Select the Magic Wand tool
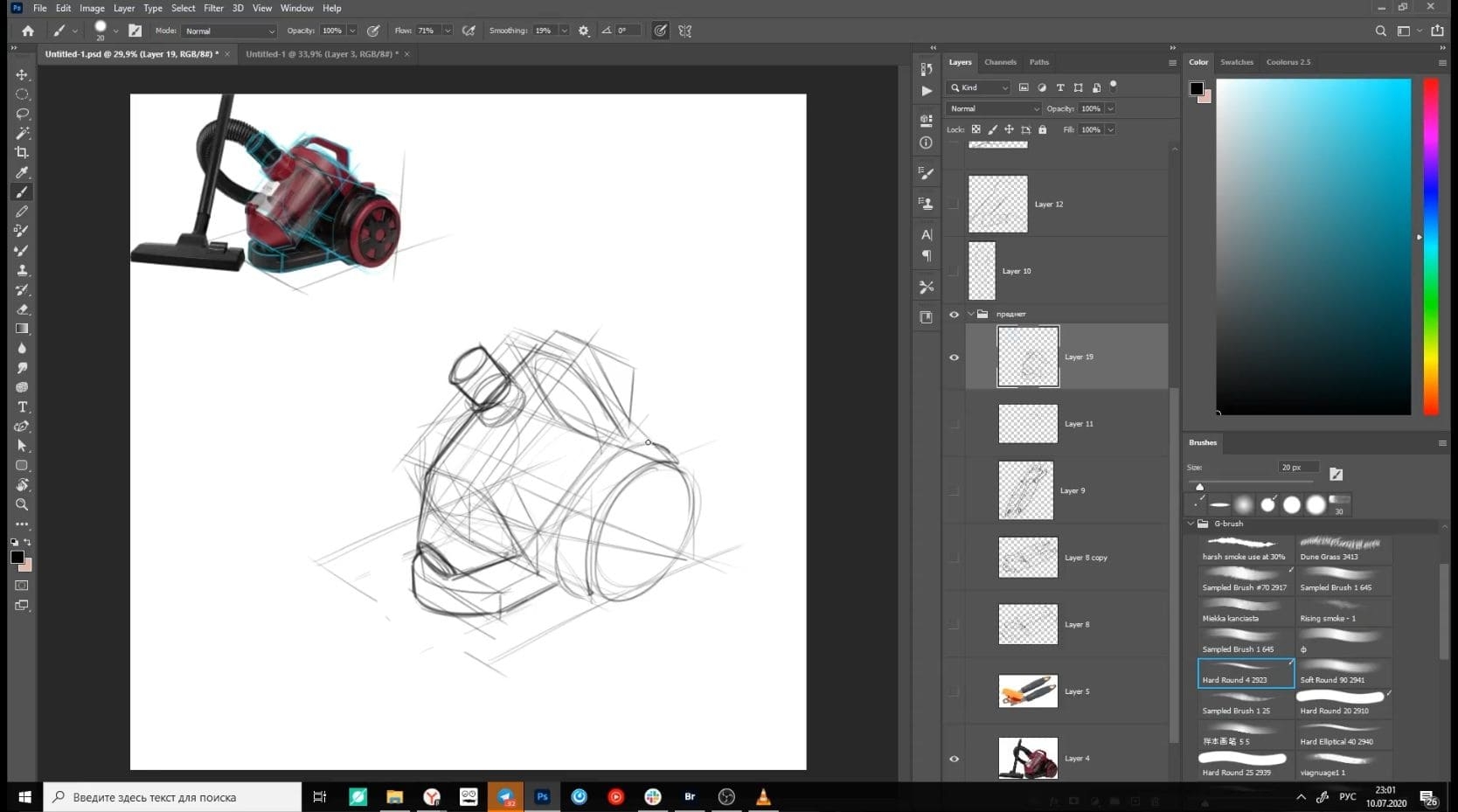The image size is (1458, 812). point(22,133)
